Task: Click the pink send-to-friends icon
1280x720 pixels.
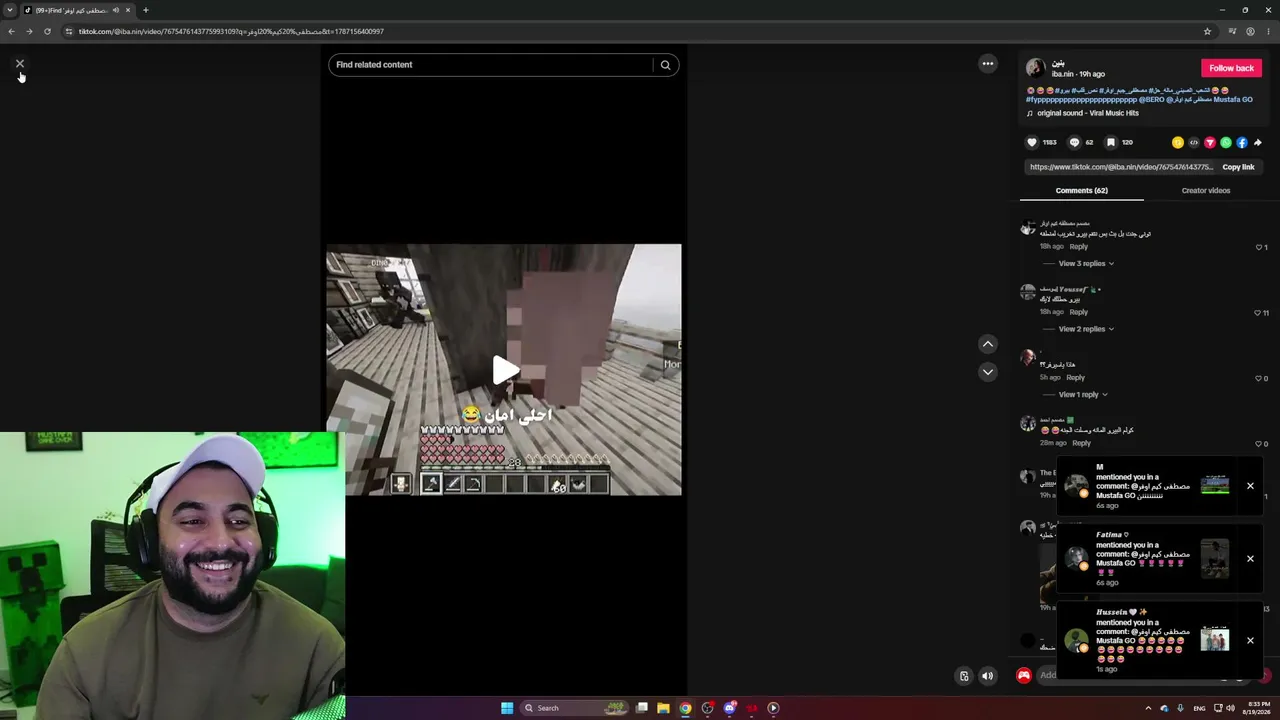Action: [x=1210, y=143]
